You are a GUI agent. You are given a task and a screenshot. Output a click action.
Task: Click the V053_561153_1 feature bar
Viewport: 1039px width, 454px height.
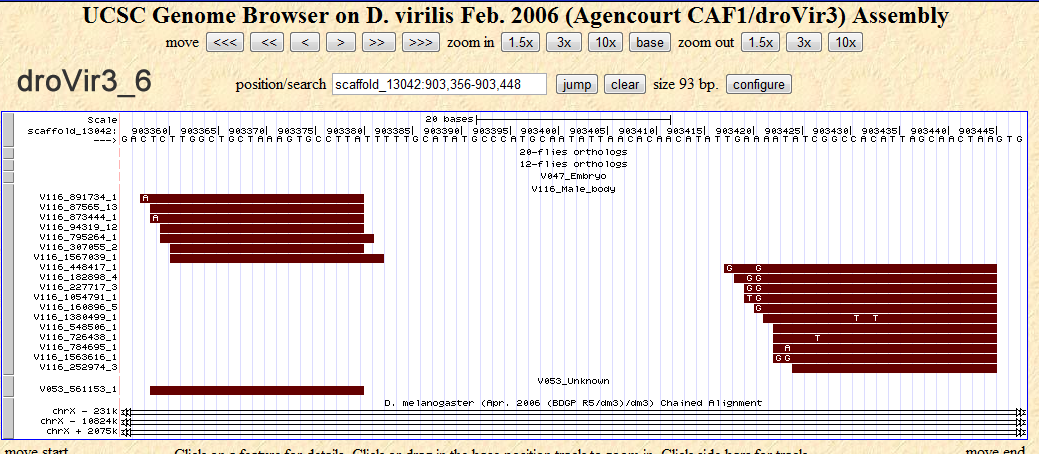coord(256,390)
